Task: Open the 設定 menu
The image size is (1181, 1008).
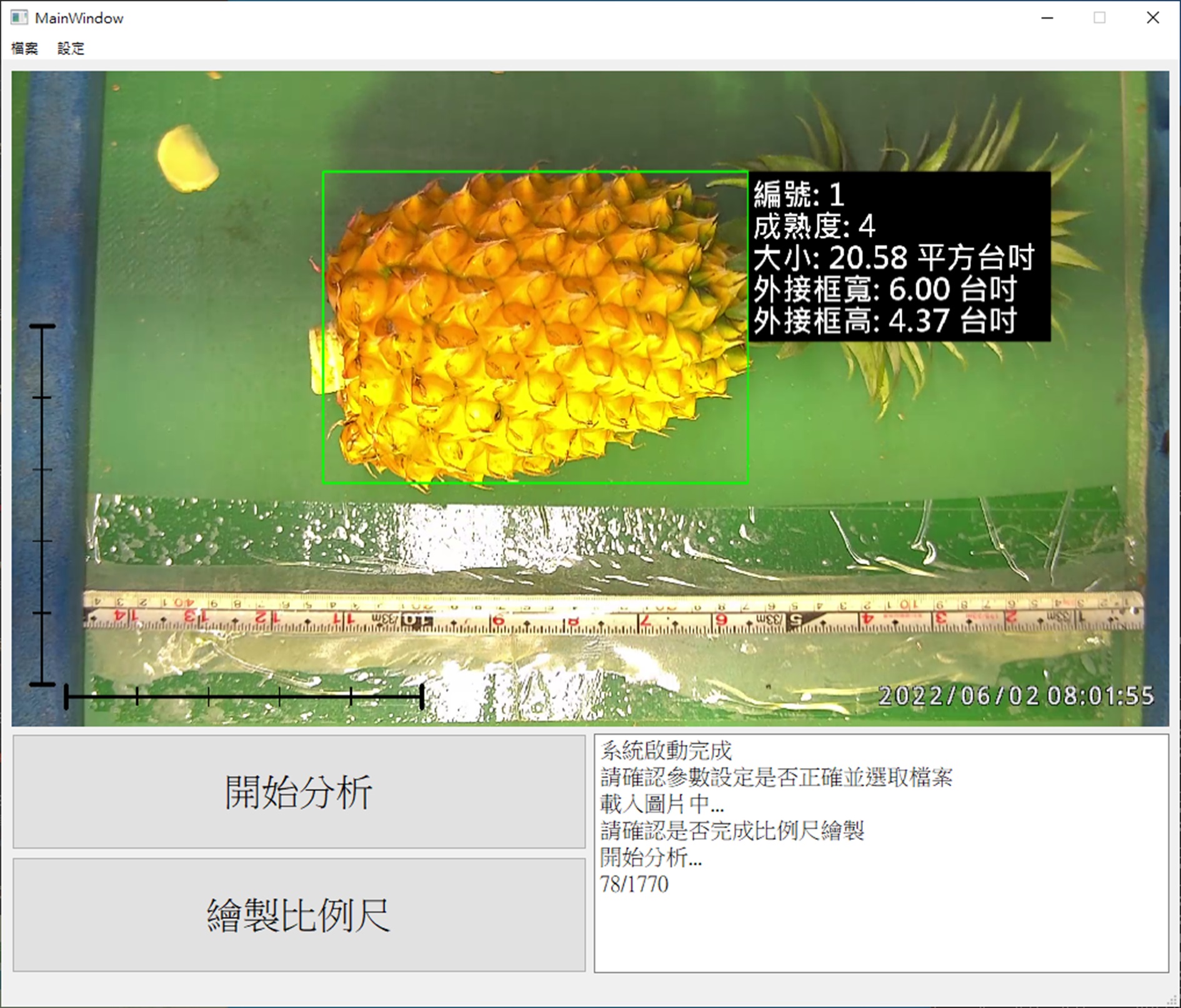Action: pos(71,48)
